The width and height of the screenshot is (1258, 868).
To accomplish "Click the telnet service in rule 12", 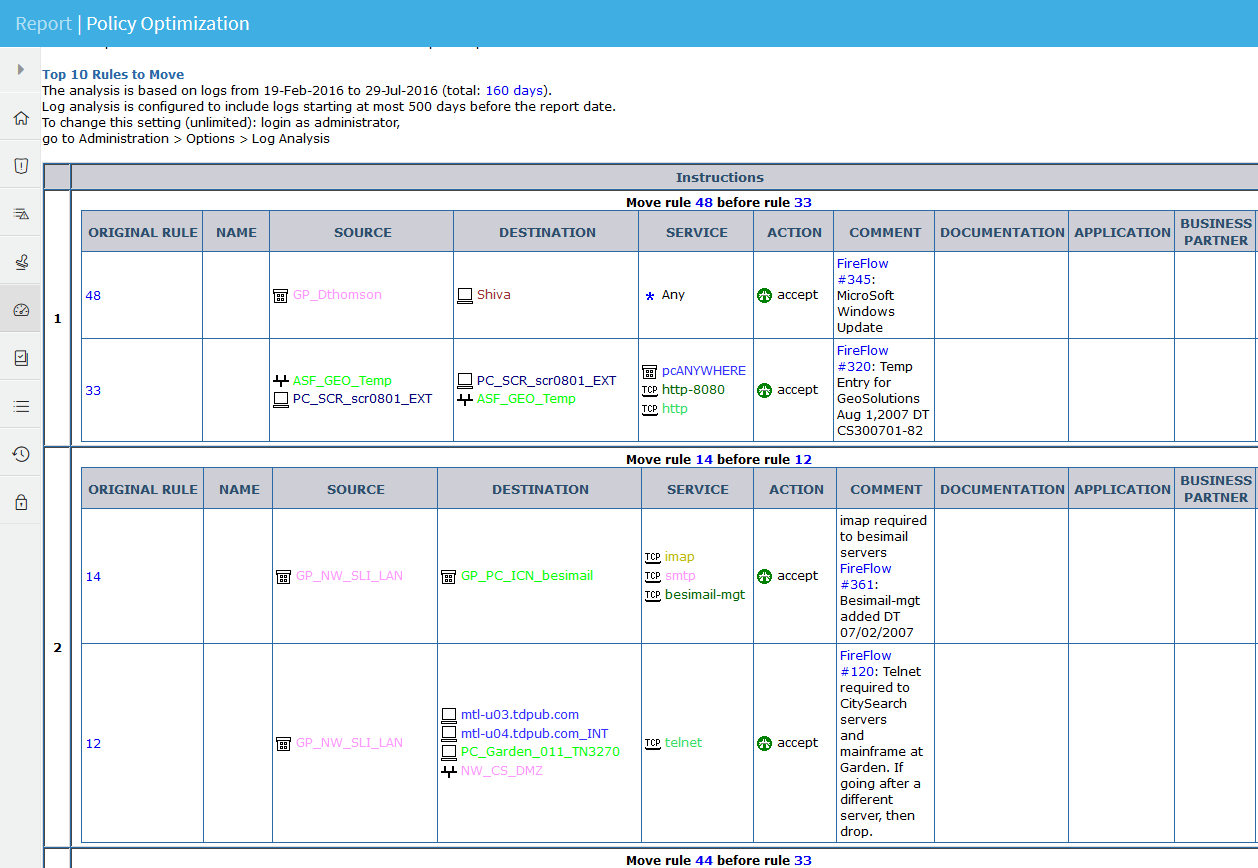I will (683, 743).
